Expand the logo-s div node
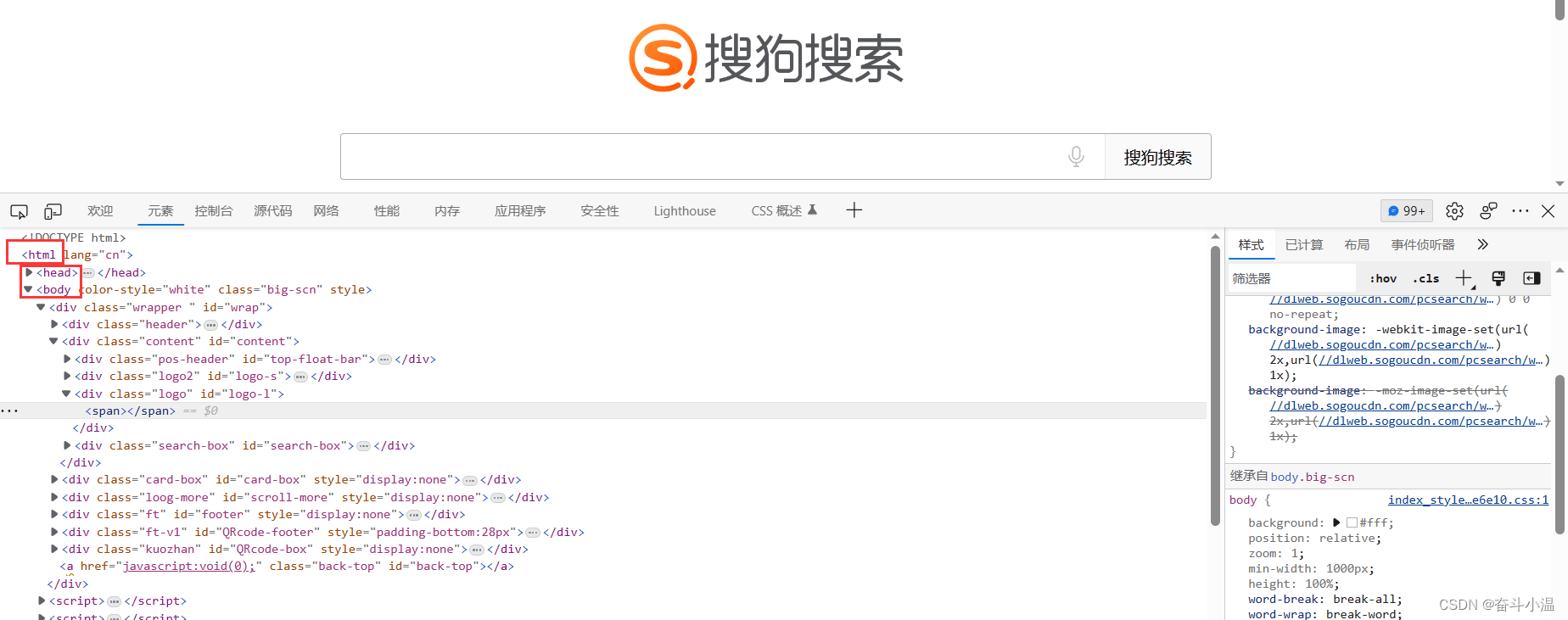This screenshot has width=1568, height=620. [67, 376]
